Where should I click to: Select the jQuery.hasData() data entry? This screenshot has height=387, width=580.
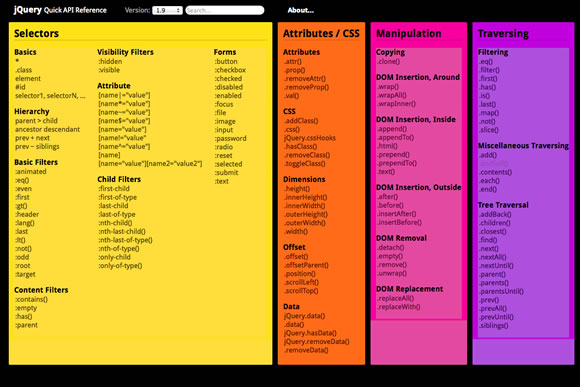tap(310, 333)
